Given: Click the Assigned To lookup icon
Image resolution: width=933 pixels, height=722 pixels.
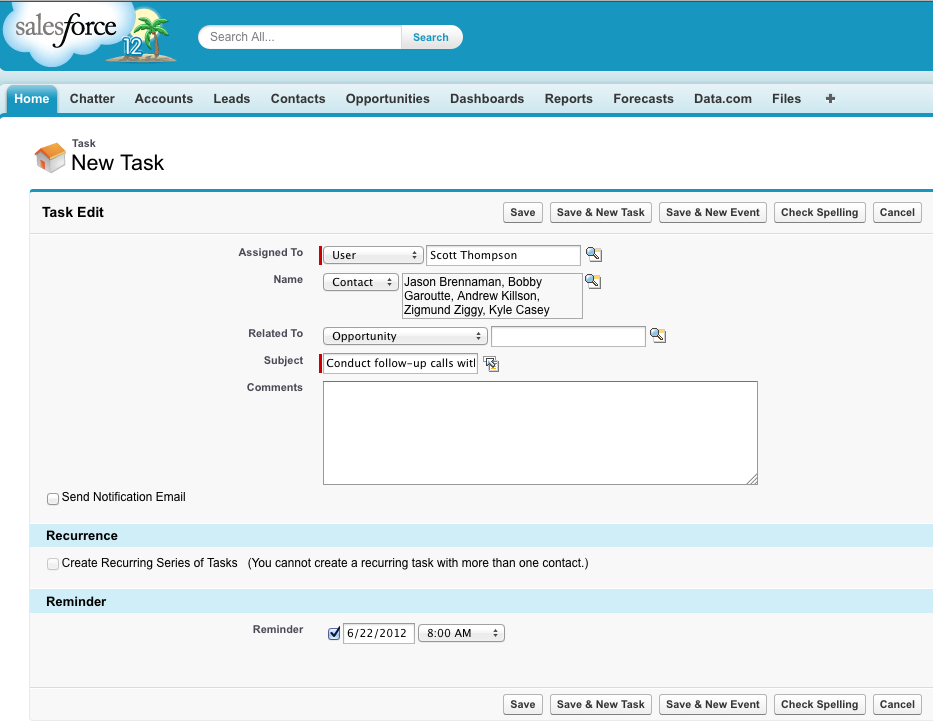Looking at the screenshot, I should 594,255.
